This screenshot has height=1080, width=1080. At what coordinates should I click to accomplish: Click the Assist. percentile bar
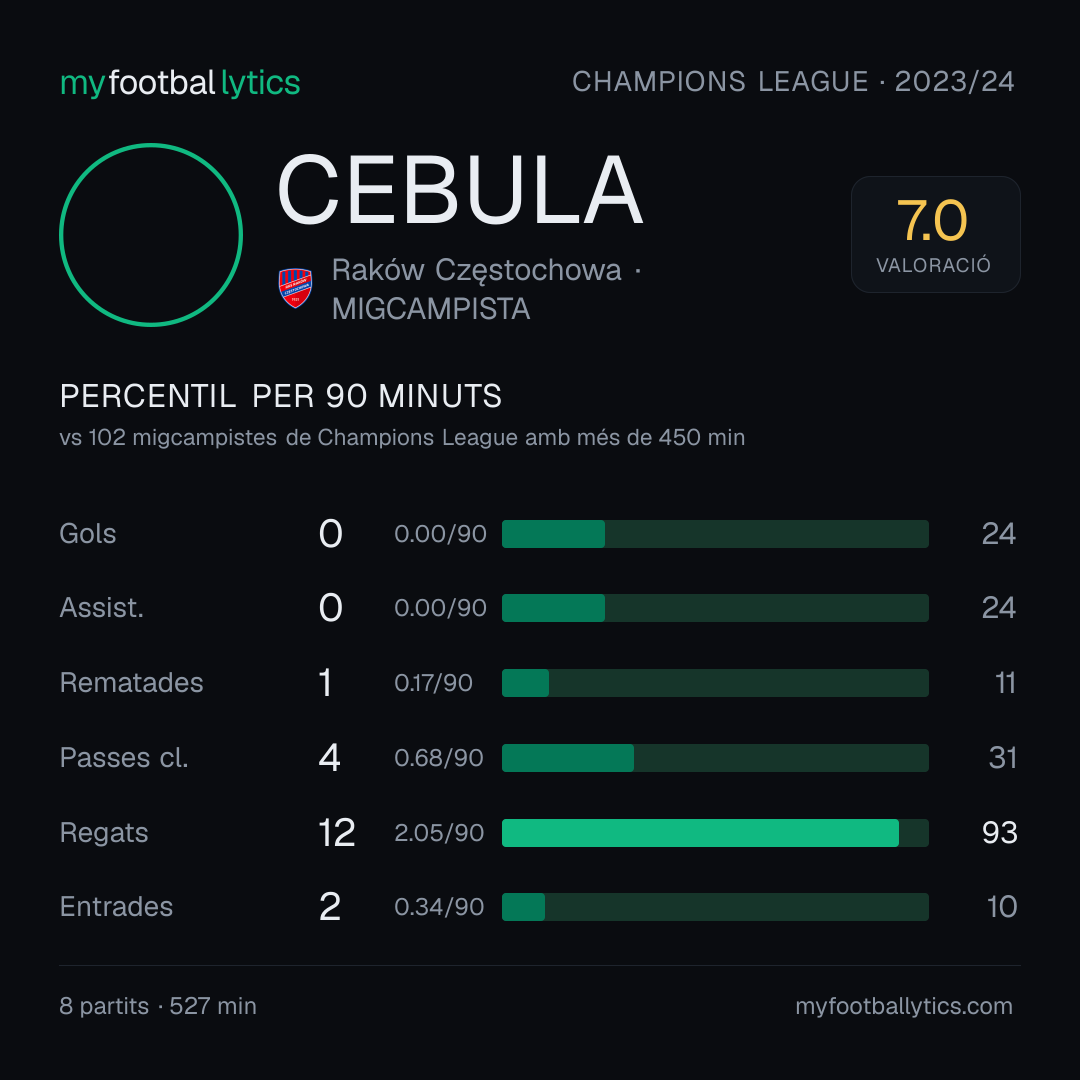pos(715,608)
